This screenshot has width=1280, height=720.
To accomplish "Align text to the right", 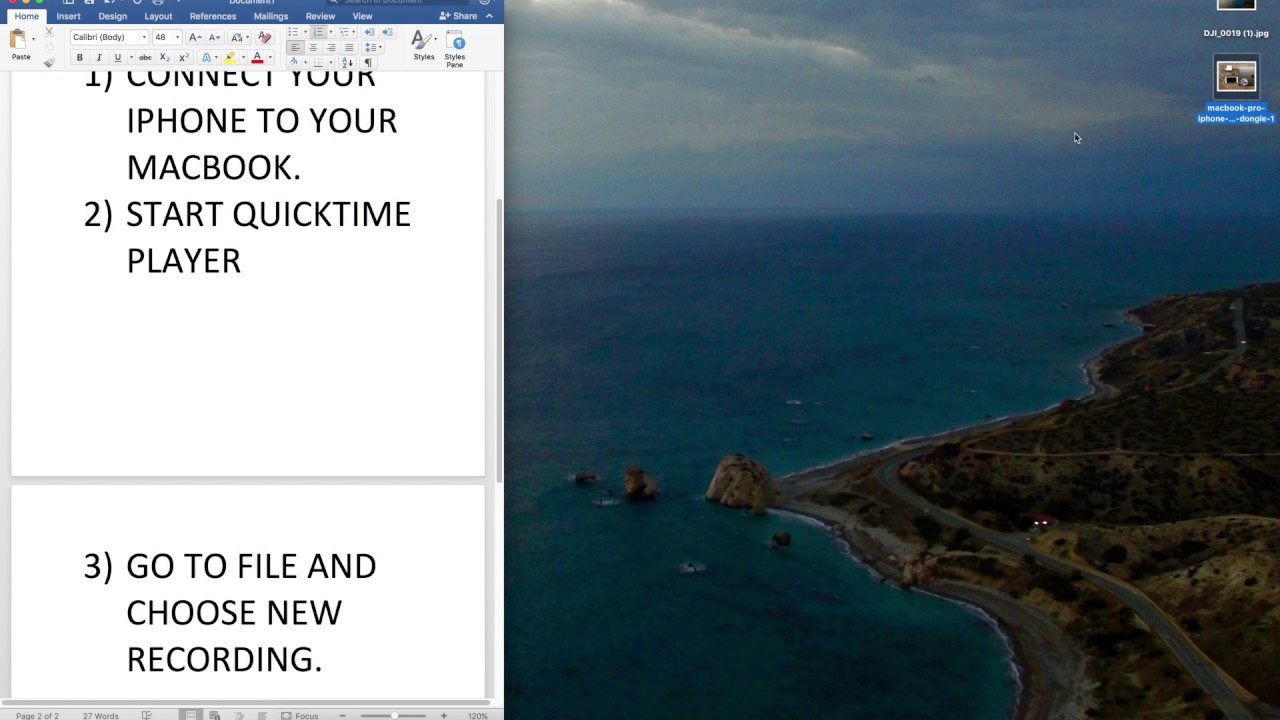I will click(331, 47).
